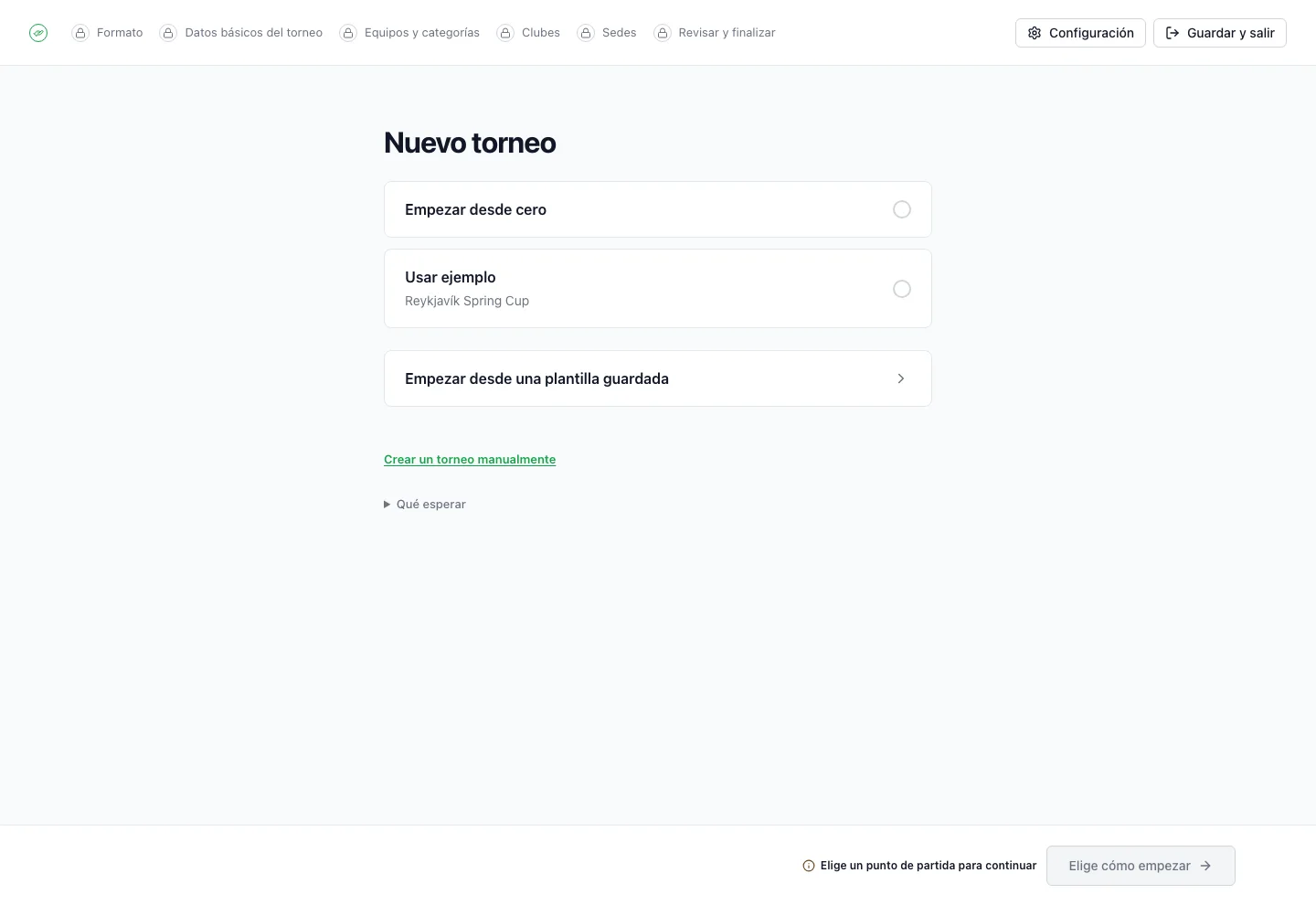Click Elige un punto de partida para continuar
1316x905 pixels.
point(929,866)
